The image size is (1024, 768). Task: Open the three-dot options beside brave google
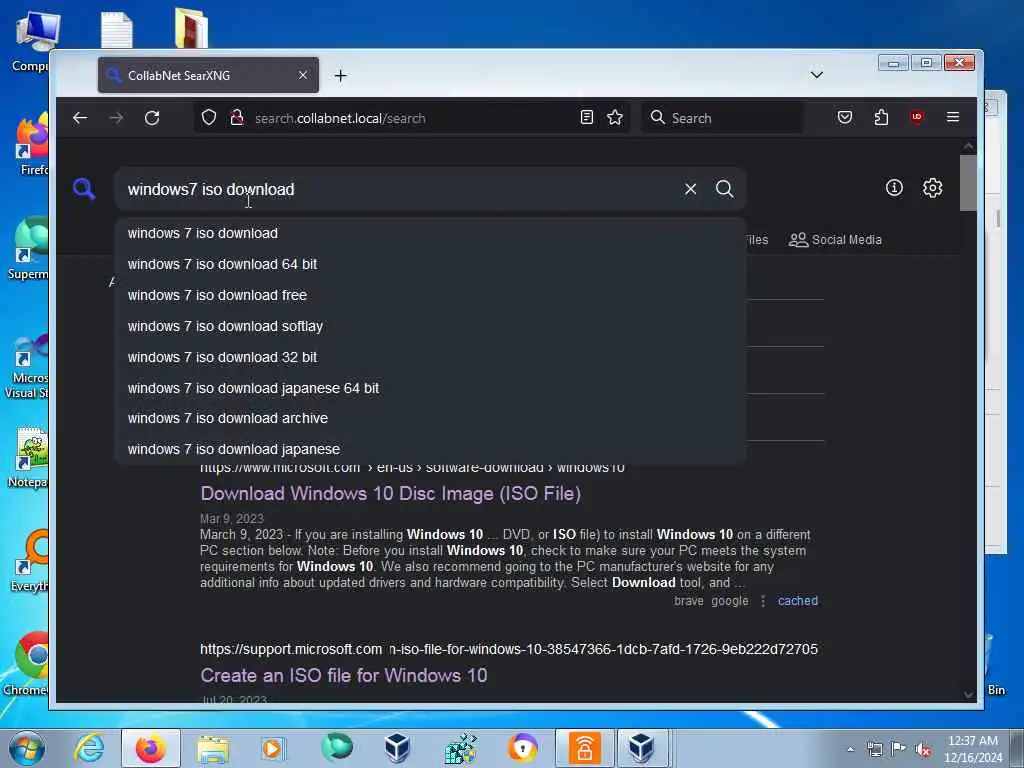(763, 601)
